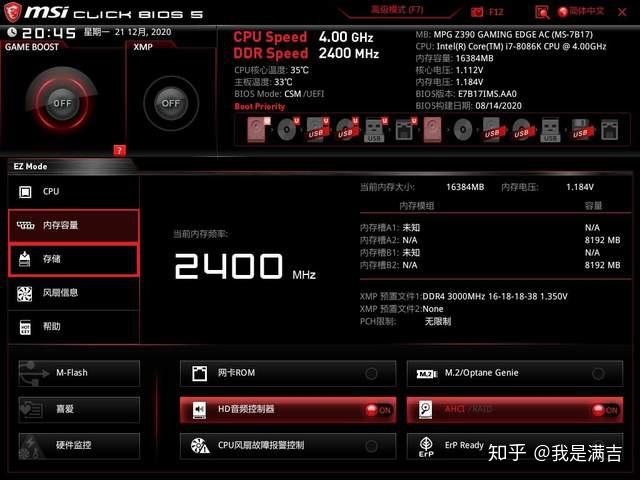Select the USB floppy boot device icon
Image resolution: width=640 pixels, height=480 pixels.
581,131
